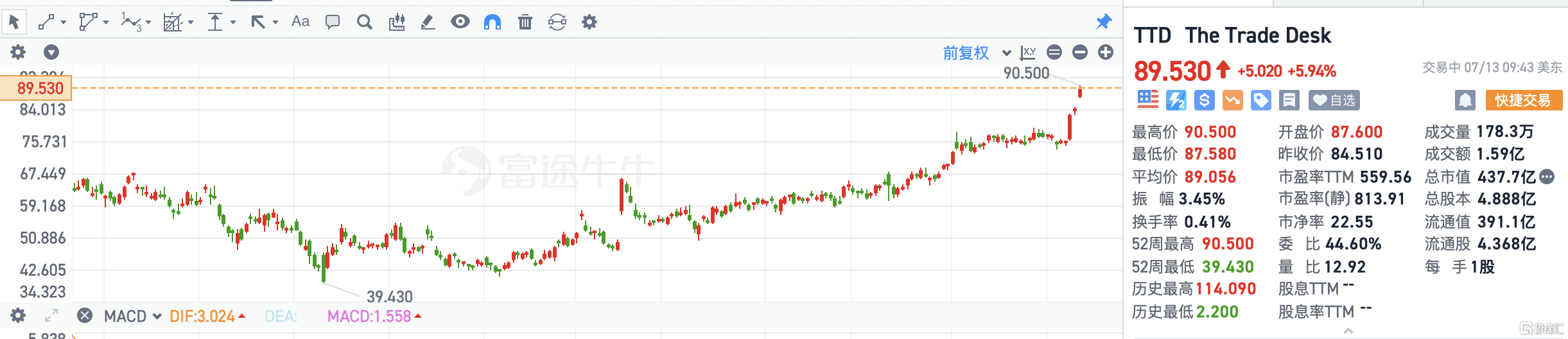1568x339 pixels.
Task: Click the US flag market icon
Action: pos(1148,100)
